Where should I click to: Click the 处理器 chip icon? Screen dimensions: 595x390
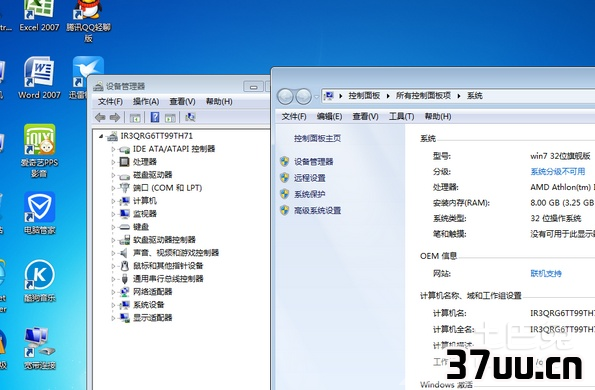pyautogui.click(x=124, y=162)
